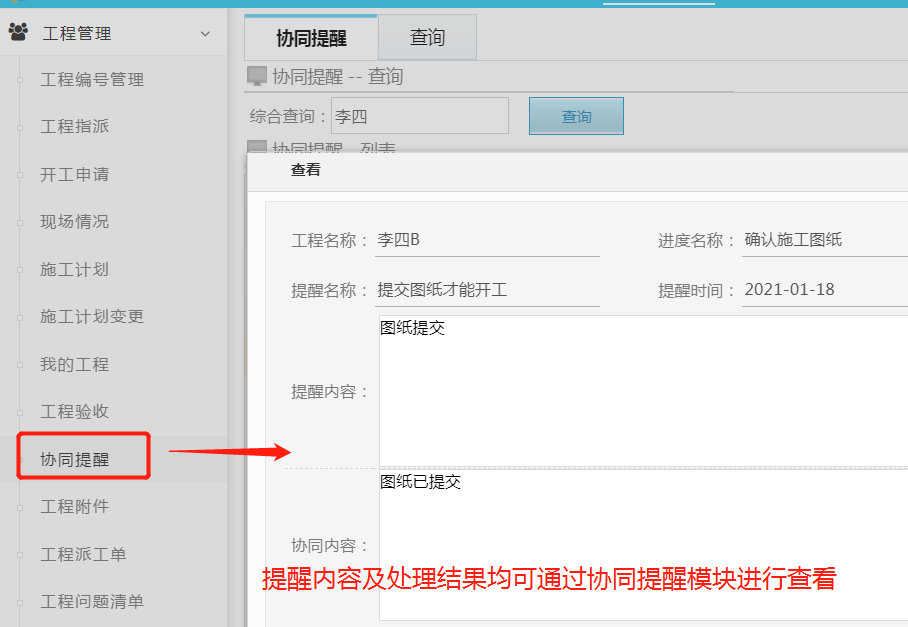
Task: Select 工程指派 menu item
Action: [74, 127]
